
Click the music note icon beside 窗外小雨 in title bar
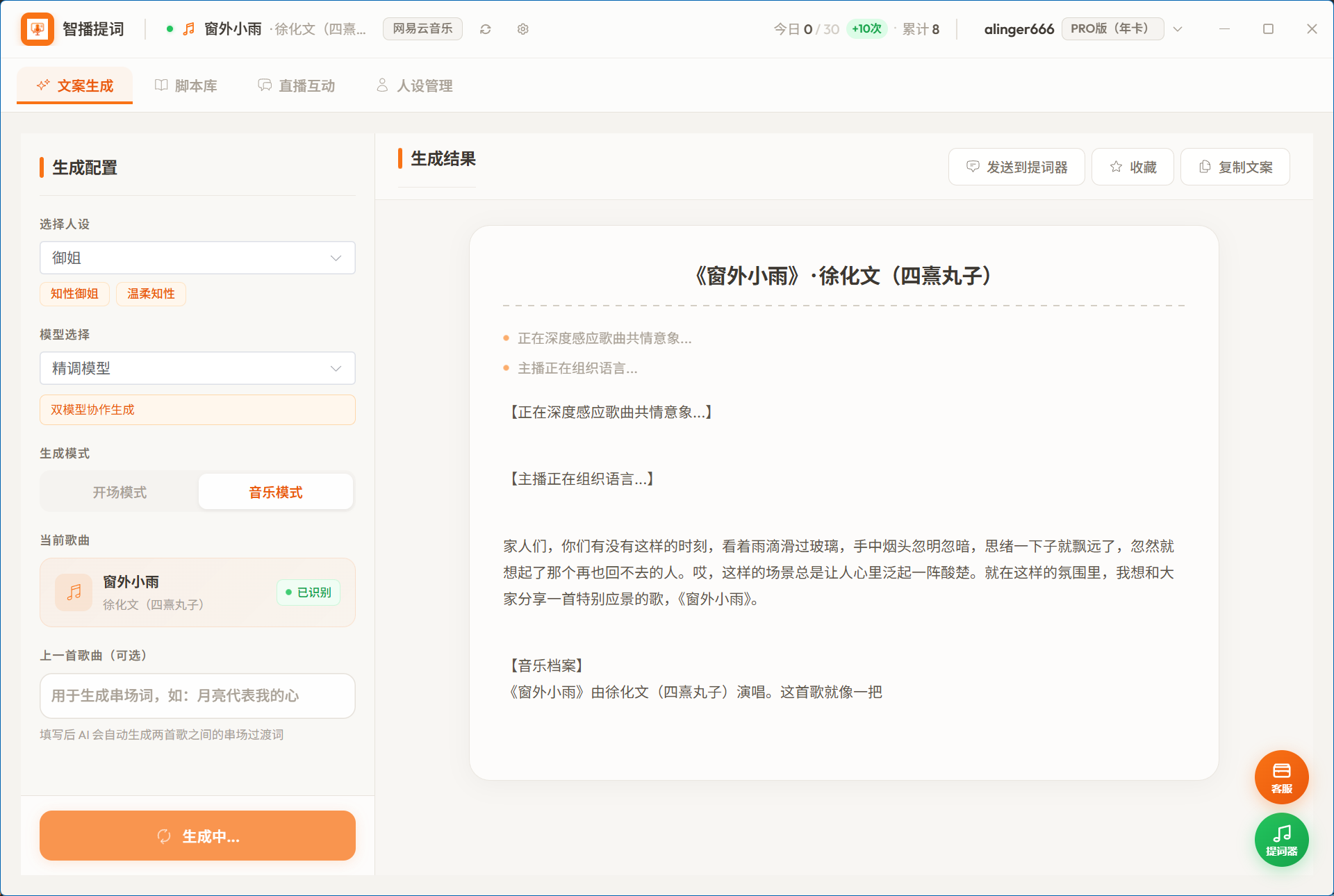coord(189,29)
